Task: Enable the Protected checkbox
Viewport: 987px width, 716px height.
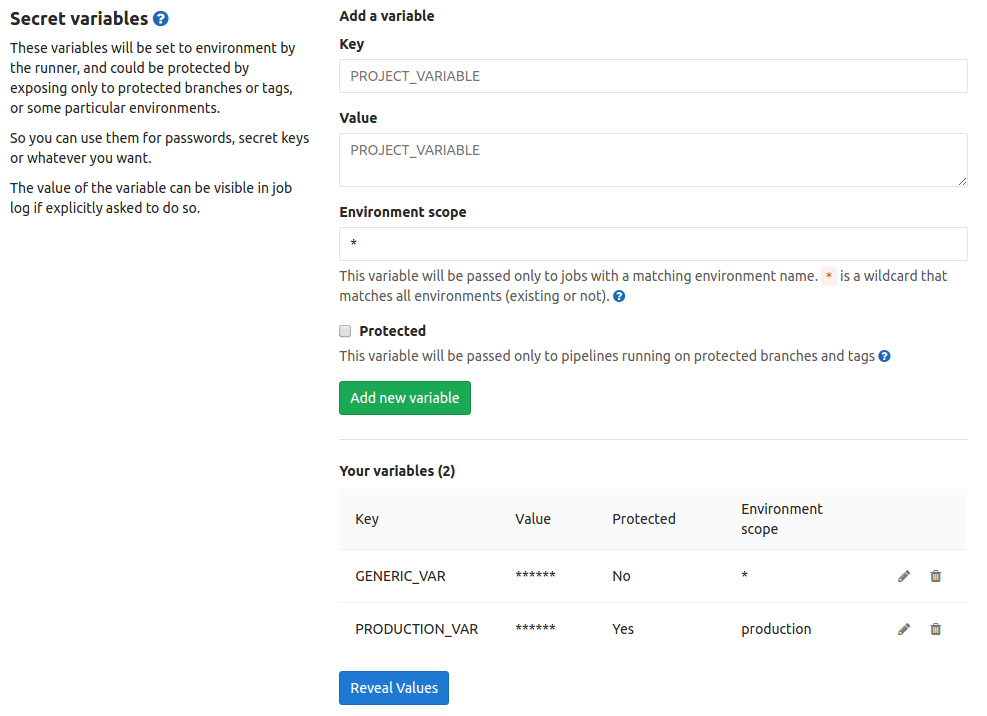Action: click(x=346, y=331)
